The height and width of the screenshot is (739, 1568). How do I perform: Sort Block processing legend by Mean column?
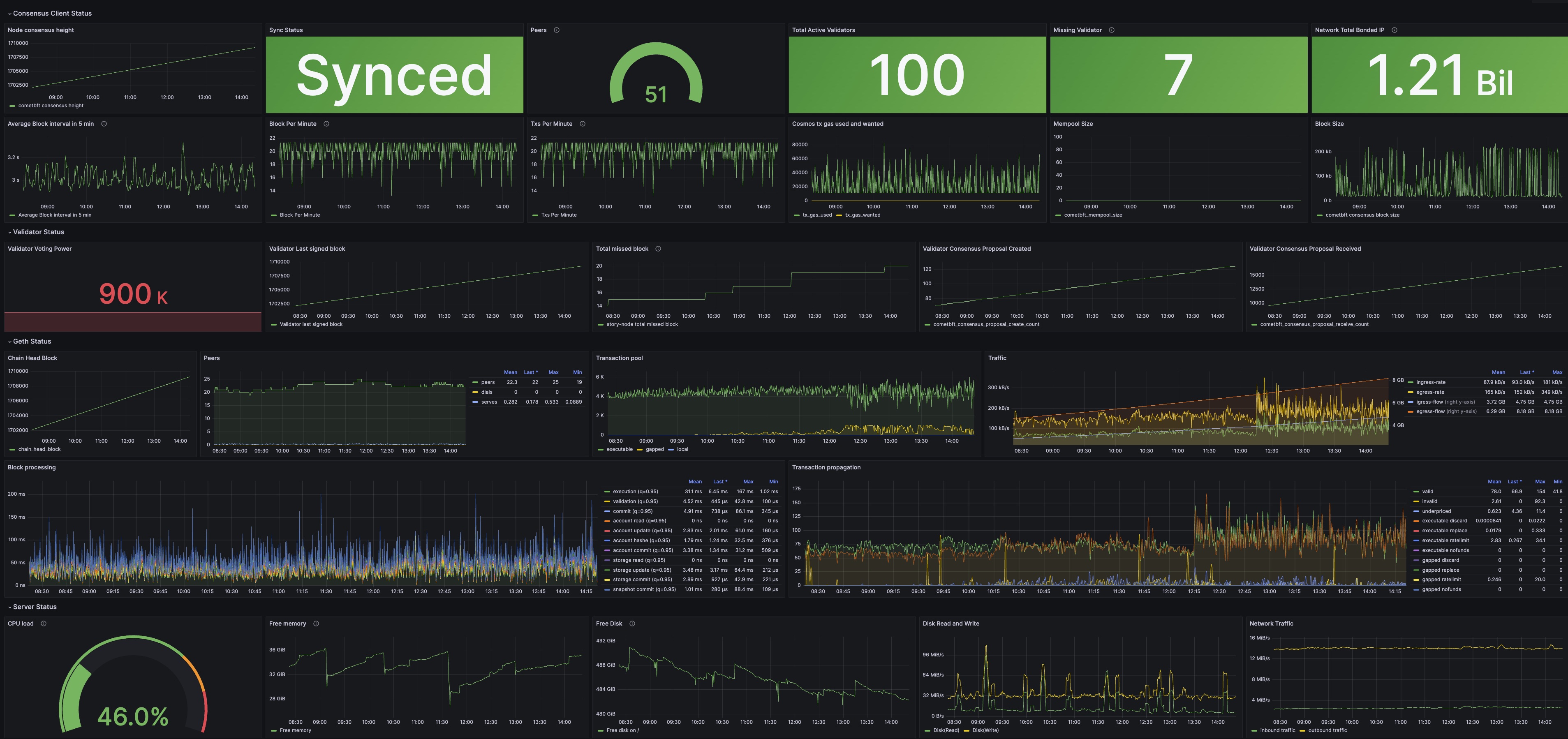point(694,482)
